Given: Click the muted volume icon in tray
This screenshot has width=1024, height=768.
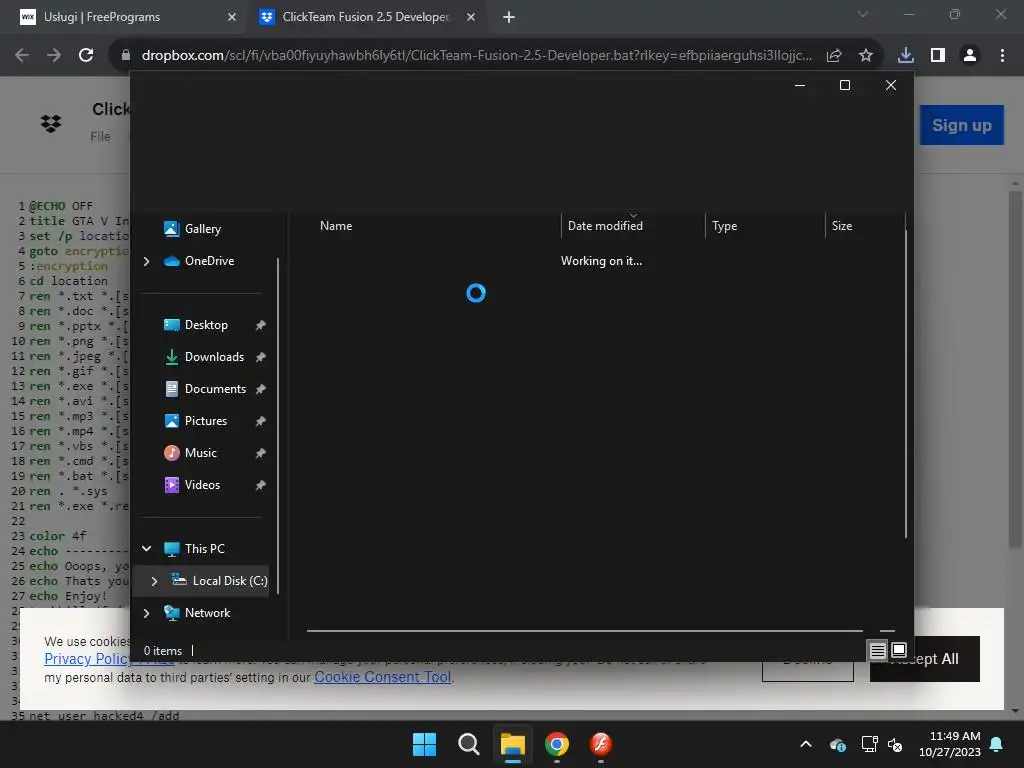Looking at the screenshot, I should (x=895, y=744).
